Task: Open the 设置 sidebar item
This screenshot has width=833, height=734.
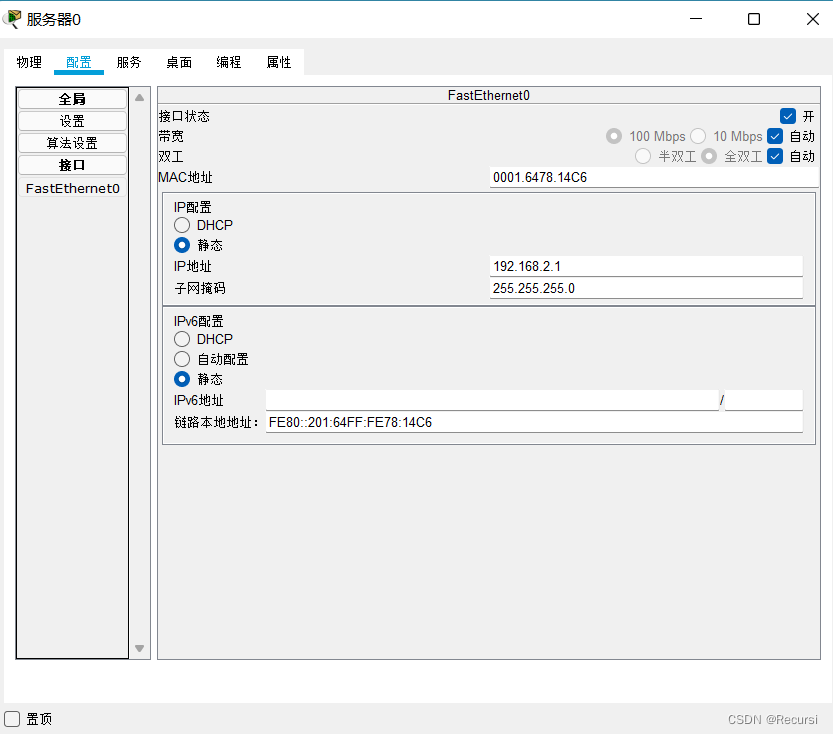Action: pos(72,121)
